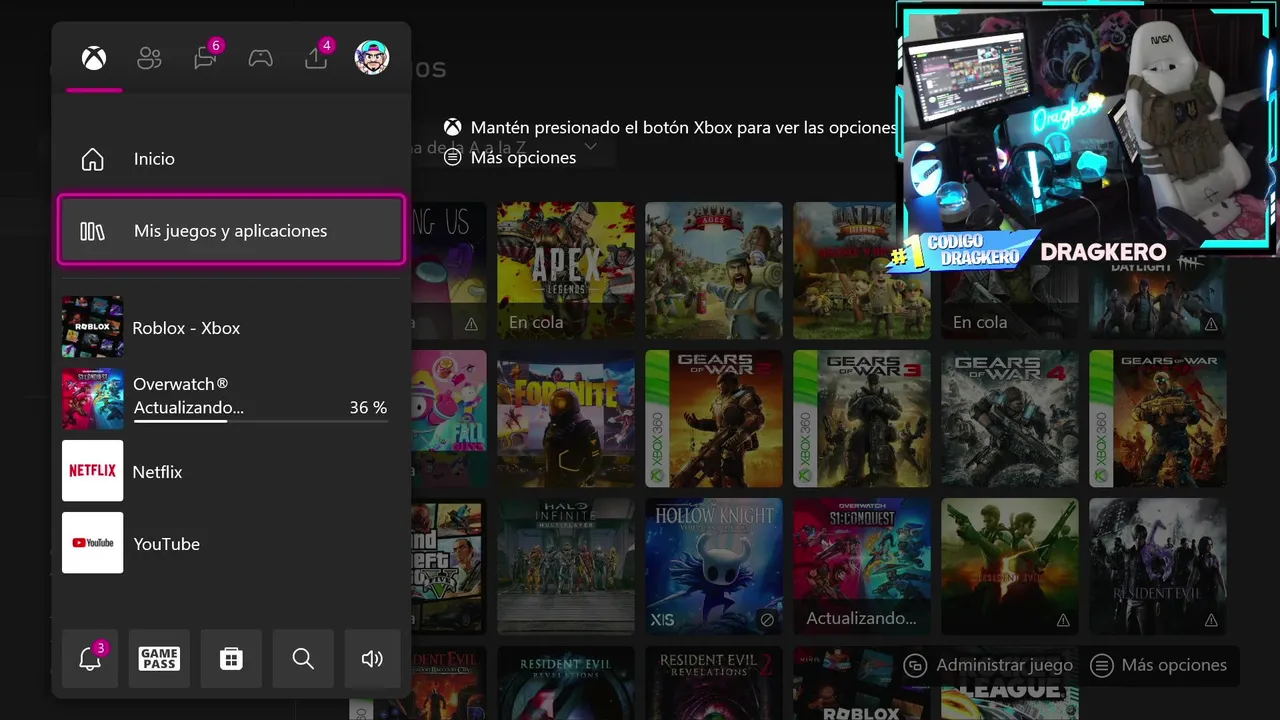Select the Fortnite game tile
Viewport: 1280px width, 720px height.
566,419
